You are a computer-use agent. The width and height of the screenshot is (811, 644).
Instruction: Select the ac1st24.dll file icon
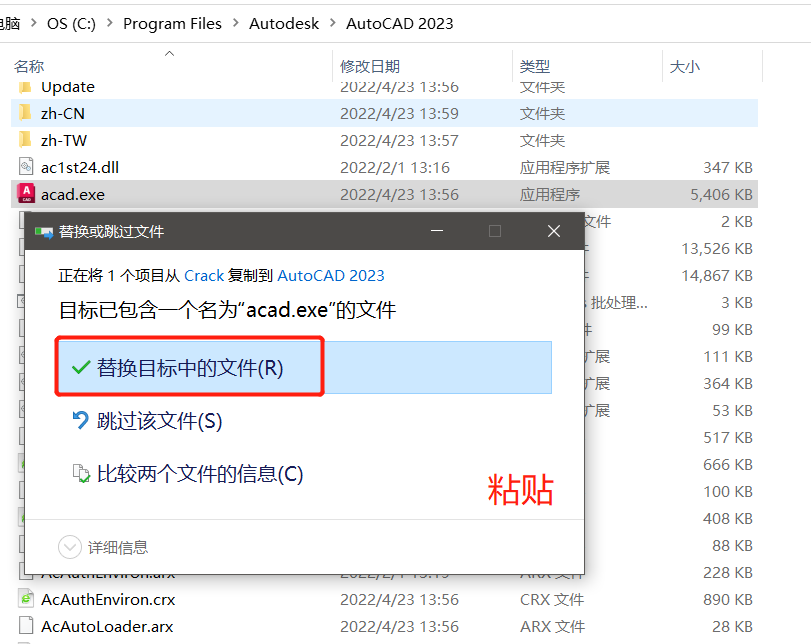[26, 167]
